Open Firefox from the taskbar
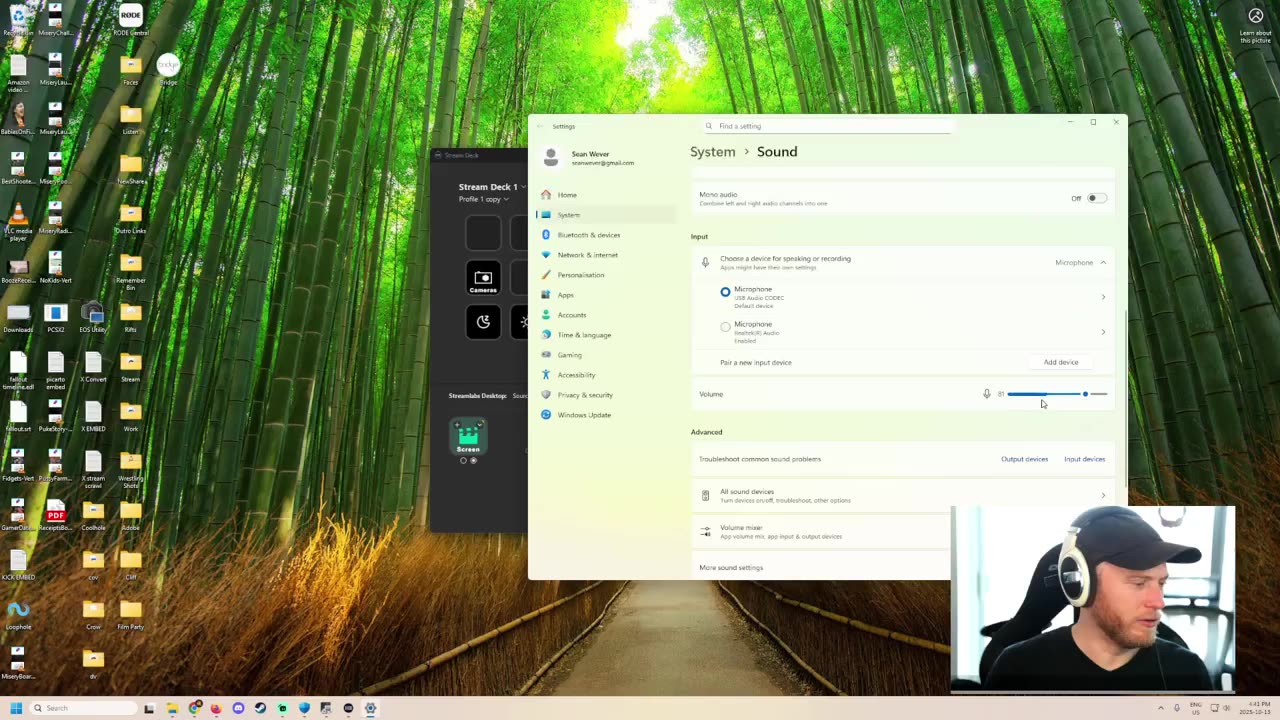Screen dimensions: 1280x720 click(216, 708)
